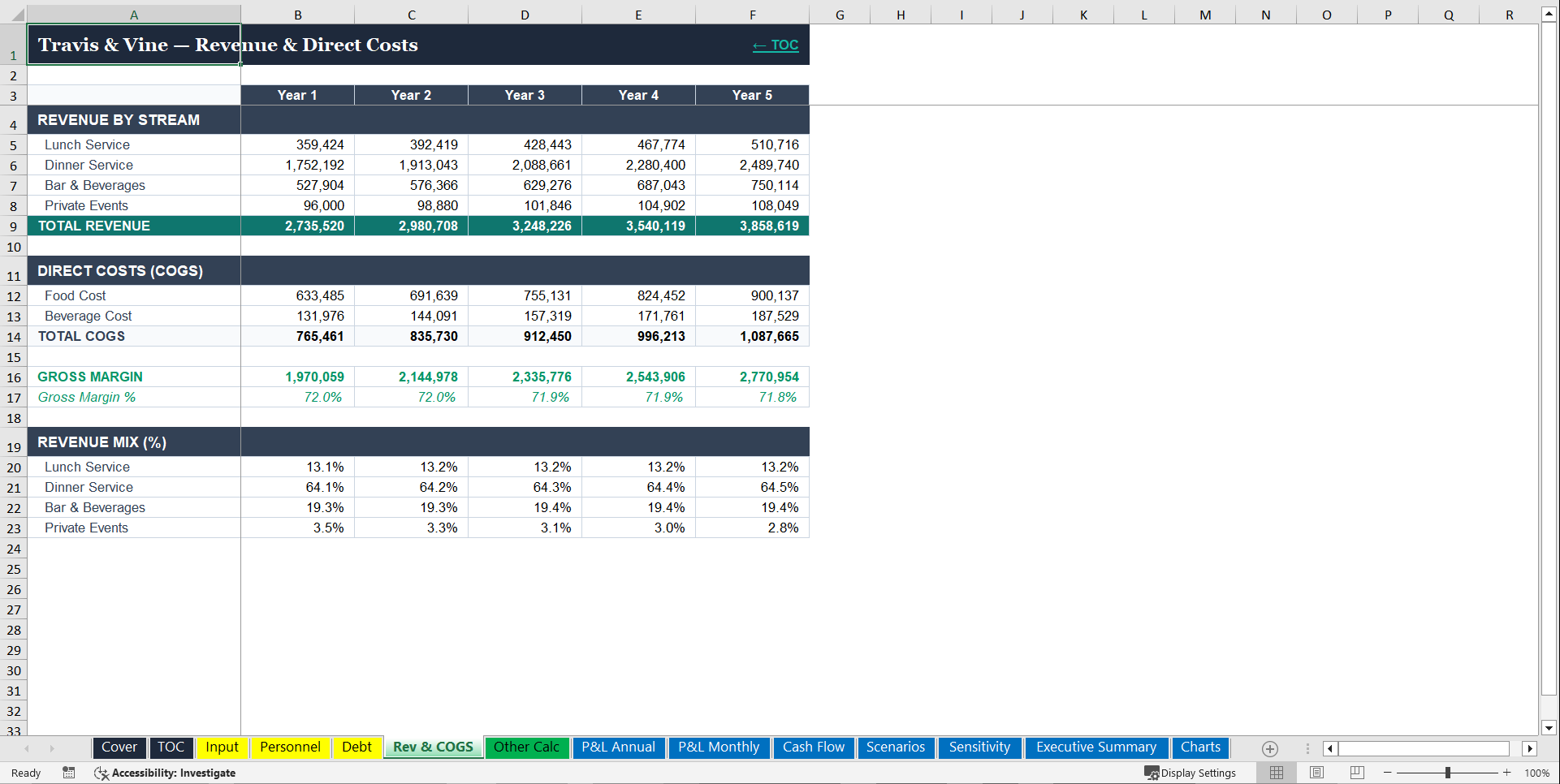Open the Other Calc tab
Viewport: 1560px width, 784px height.
click(526, 747)
